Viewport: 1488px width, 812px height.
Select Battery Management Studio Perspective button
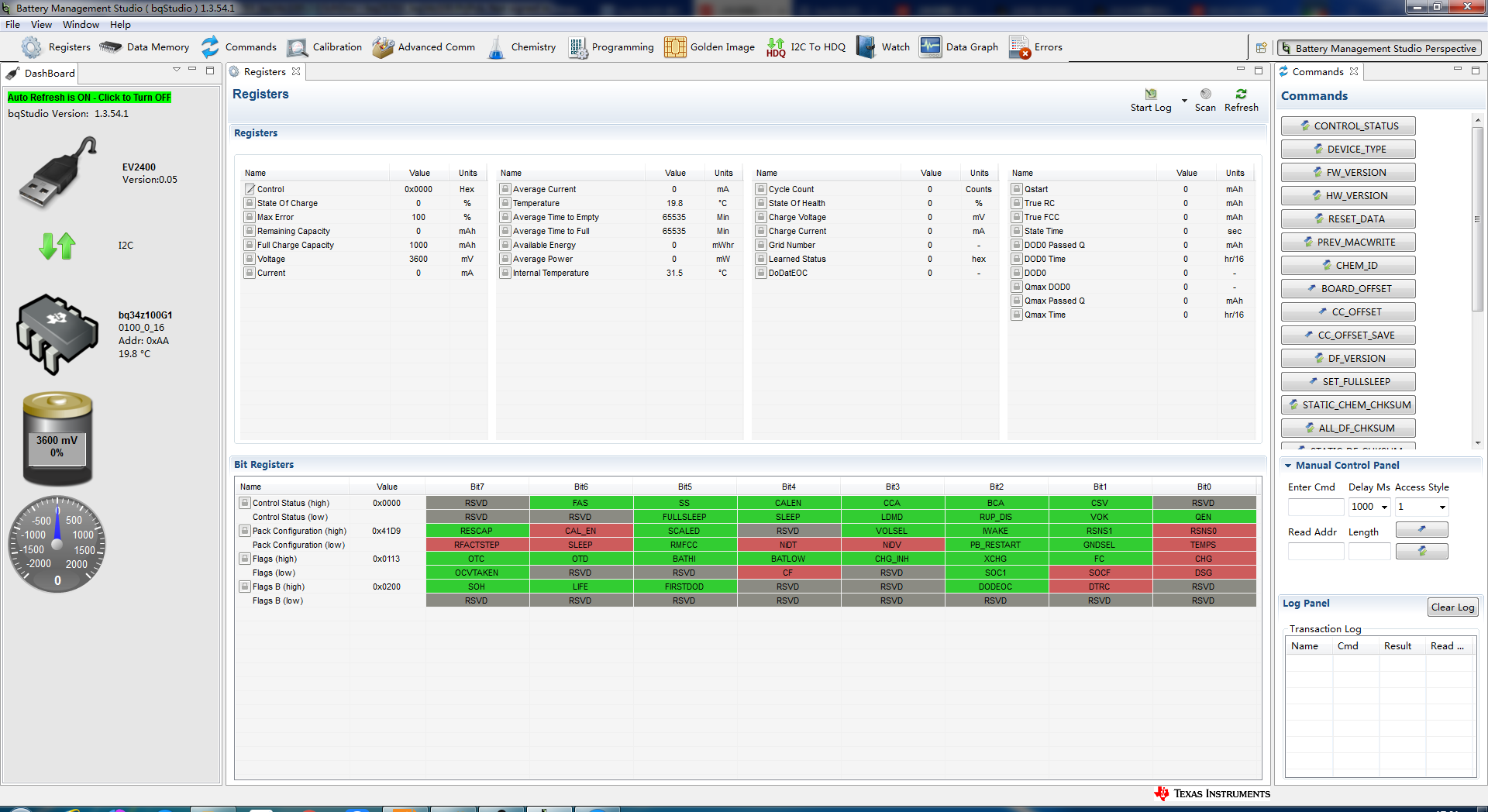click(x=1379, y=48)
